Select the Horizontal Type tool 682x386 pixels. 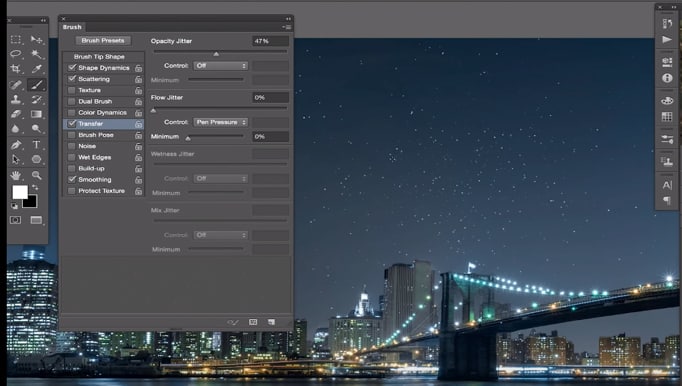pyautogui.click(x=37, y=144)
